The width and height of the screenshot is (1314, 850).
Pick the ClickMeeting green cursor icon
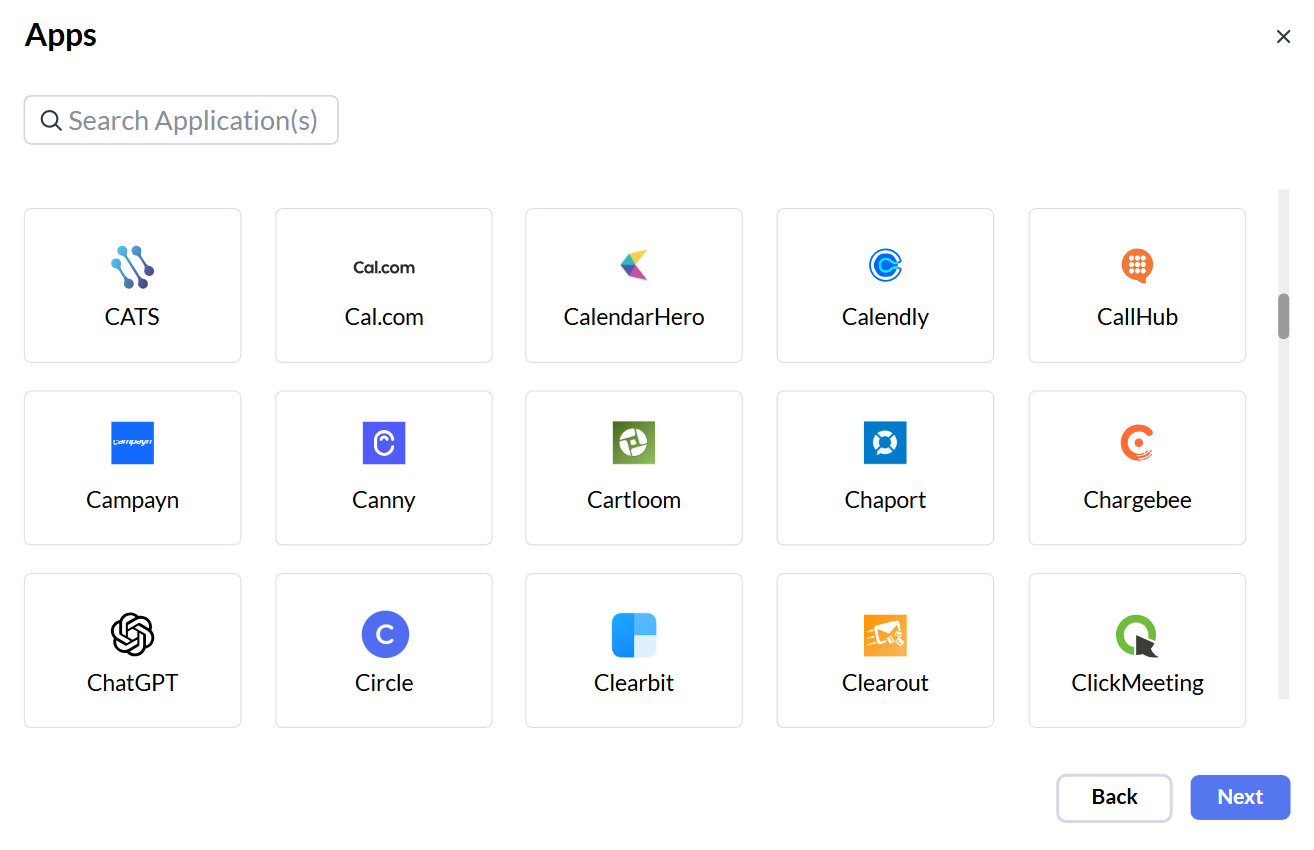[x=1137, y=636]
